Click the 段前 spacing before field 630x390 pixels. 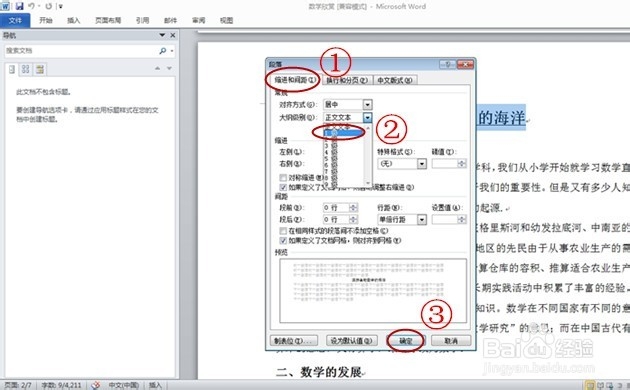(x=336, y=208)
